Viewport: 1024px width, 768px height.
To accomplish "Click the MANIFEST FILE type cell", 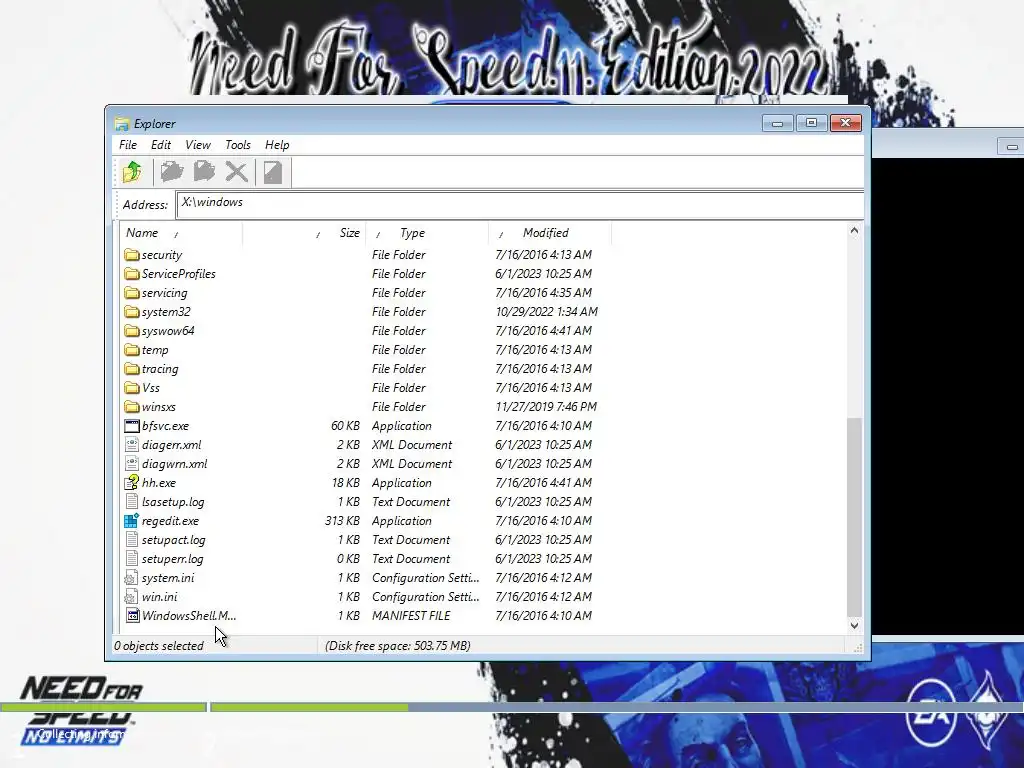I will 411,616.
